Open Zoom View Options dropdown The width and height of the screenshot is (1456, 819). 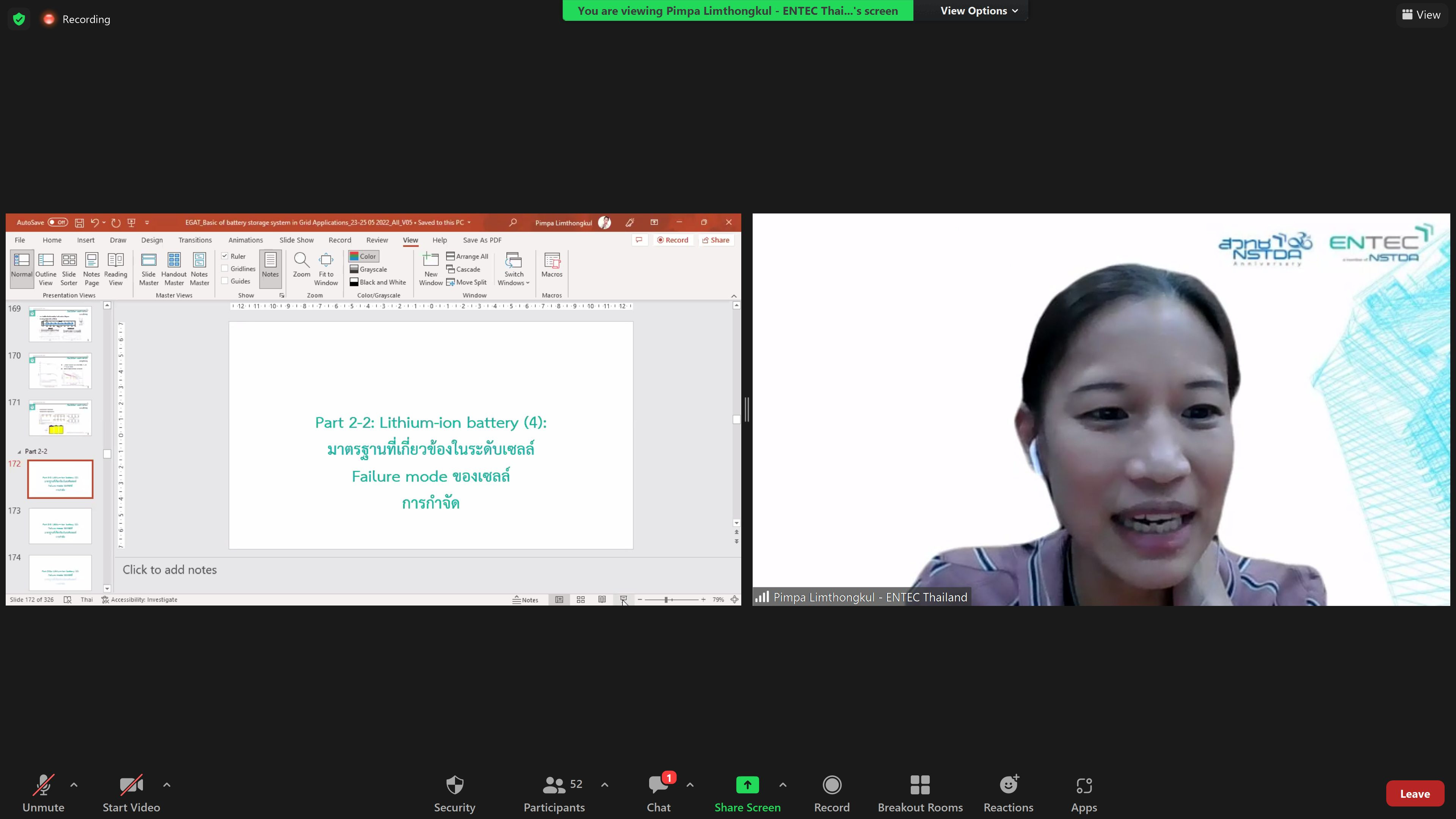[979, 11]
